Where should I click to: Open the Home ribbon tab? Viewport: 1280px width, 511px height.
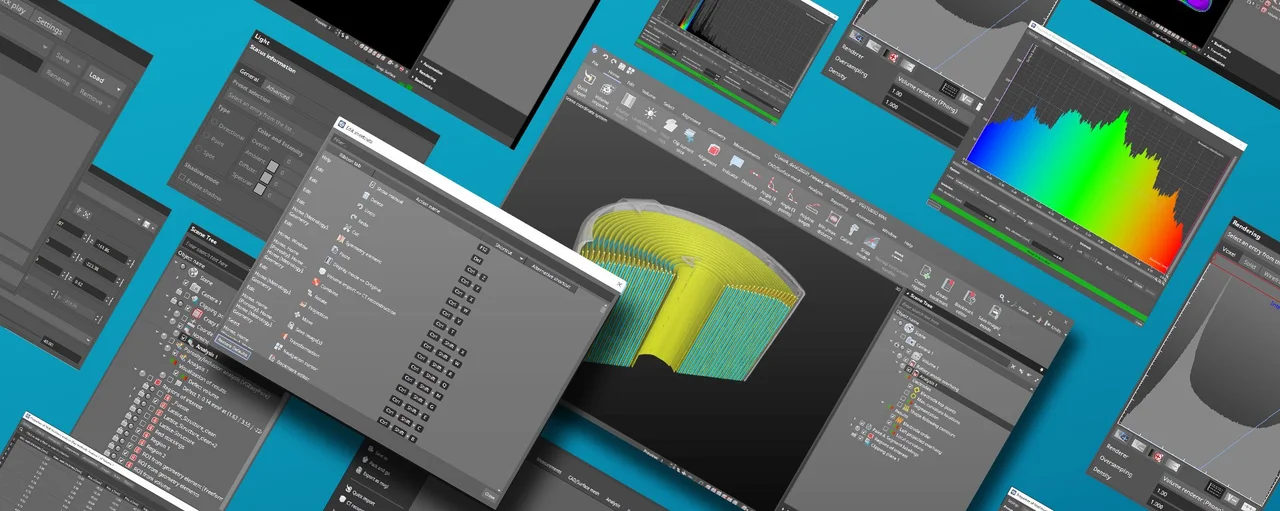click(x=614, y=74)
